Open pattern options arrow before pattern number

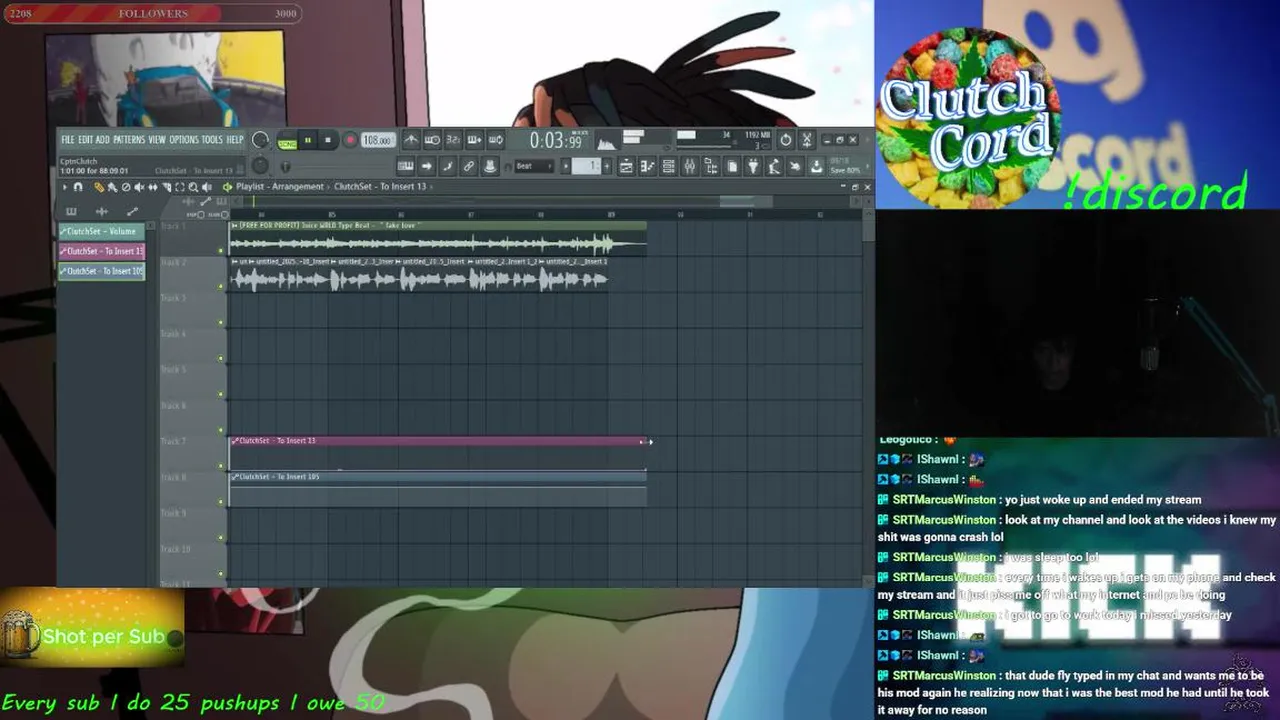[x=565, y=166]
